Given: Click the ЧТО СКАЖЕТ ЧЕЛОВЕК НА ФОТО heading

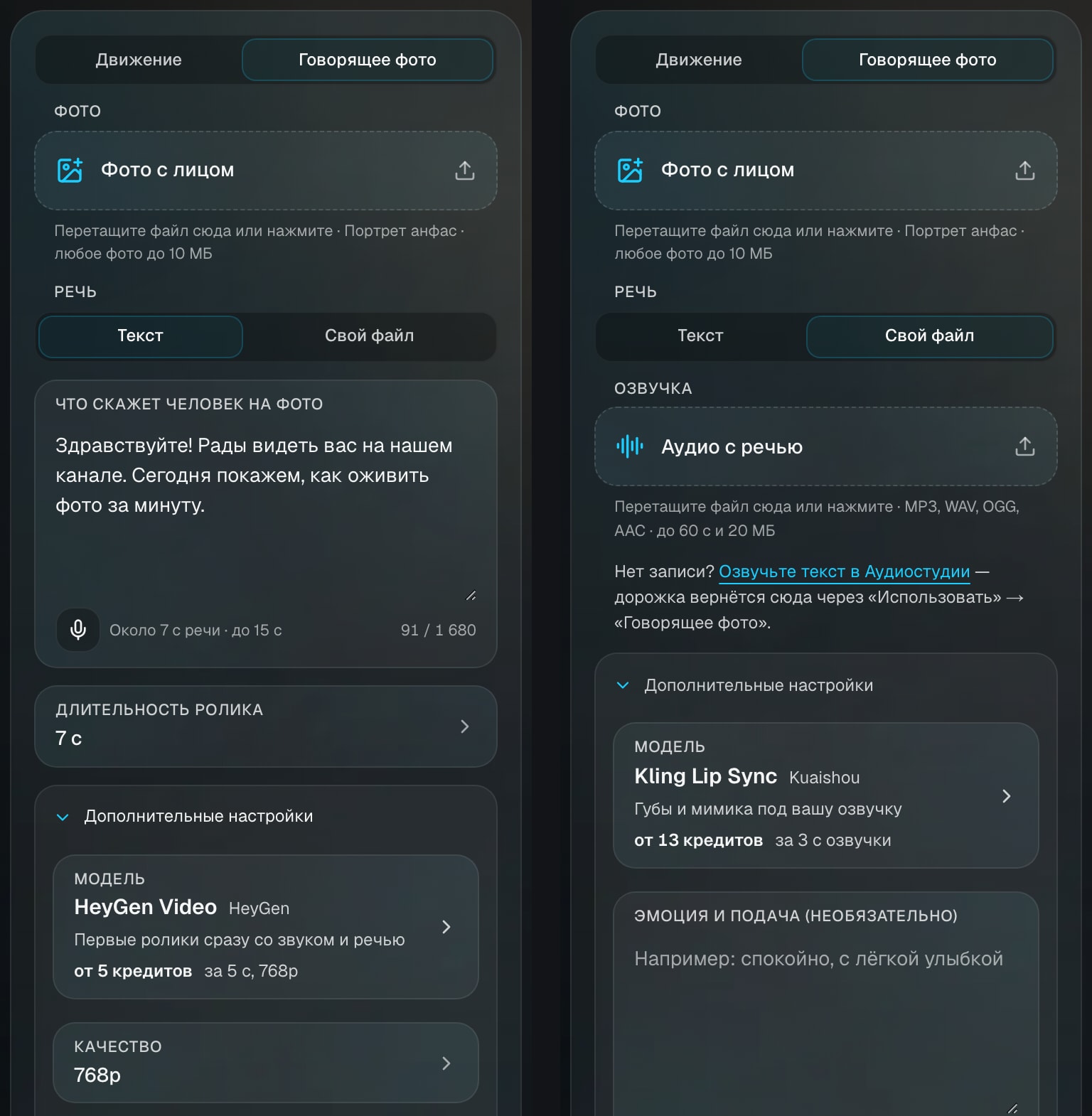Looking at the screenshot, I should (189, 404).
